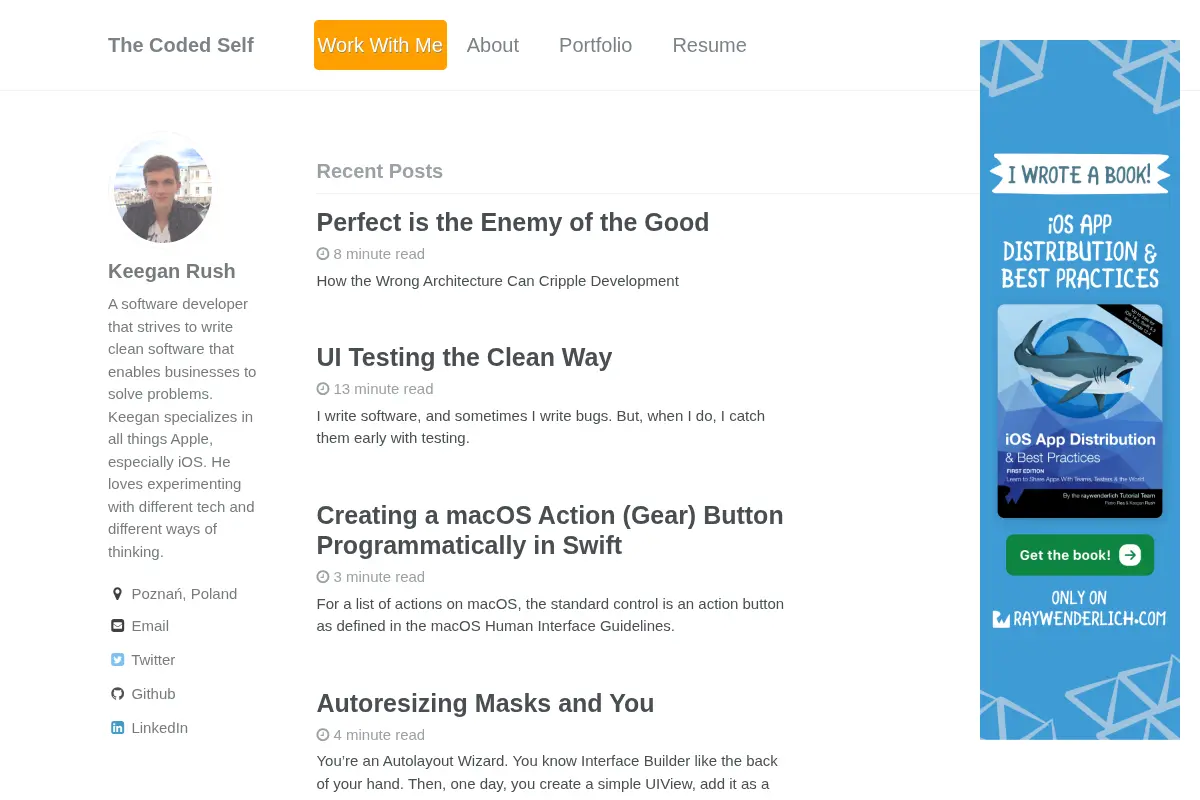Click the clock icon beside 3 minute read
The height and width of the screenshot is (800, 1200).
point(323,577)
